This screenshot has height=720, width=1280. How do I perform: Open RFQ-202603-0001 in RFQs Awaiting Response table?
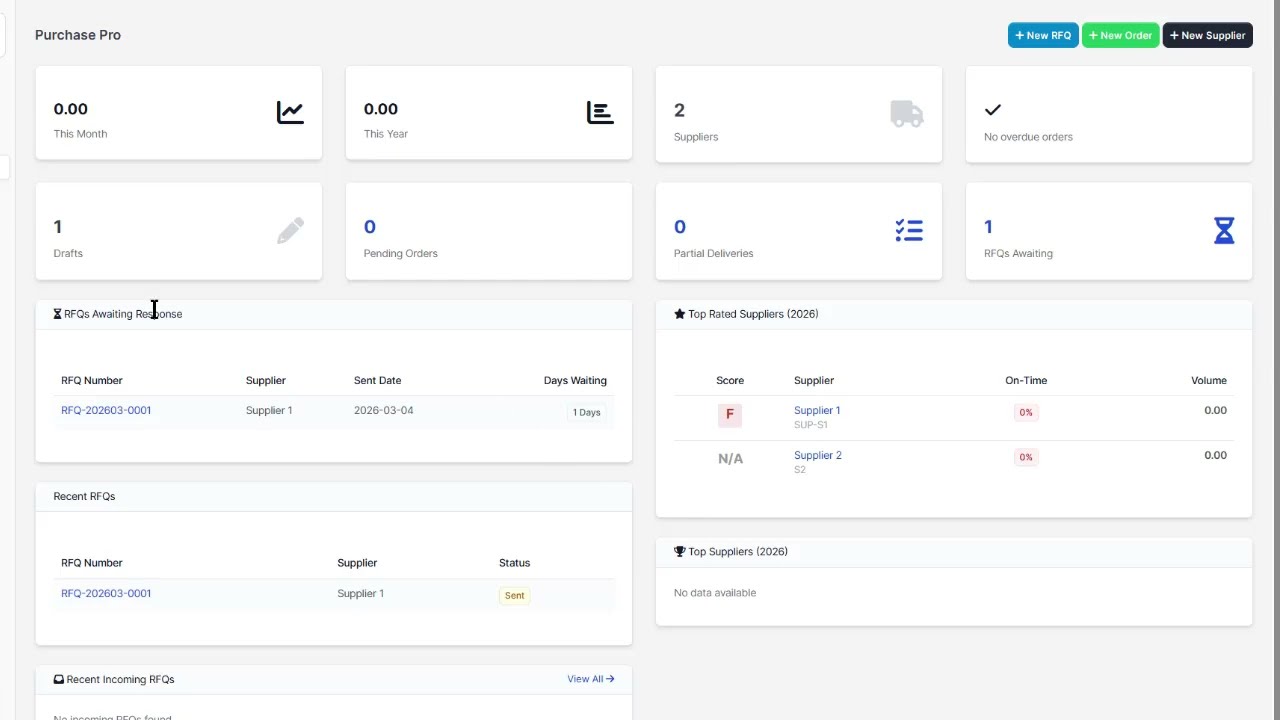coord(106,410)
